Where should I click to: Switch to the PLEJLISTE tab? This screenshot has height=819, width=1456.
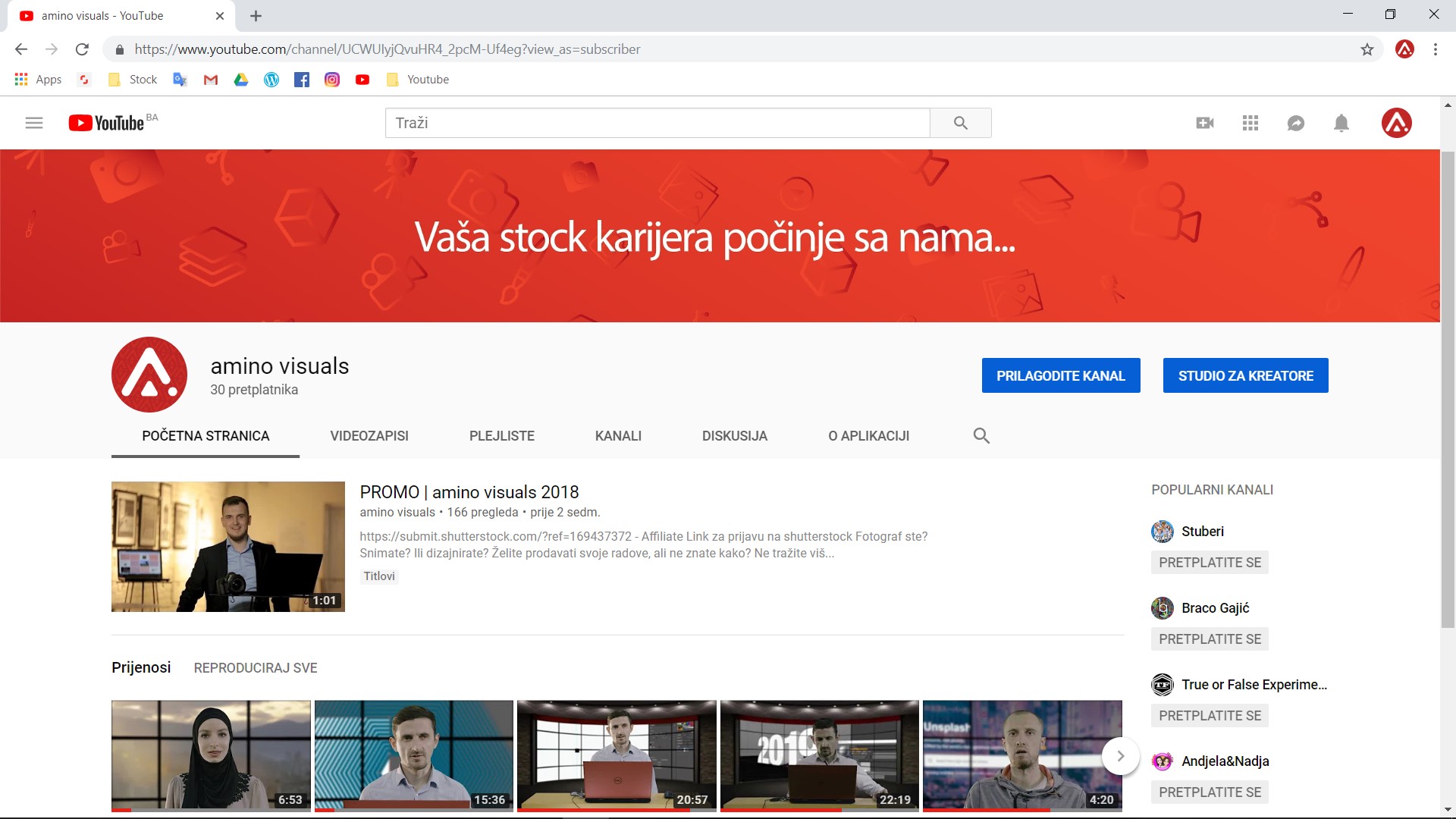pyautogui.click(x=501, y=436)
